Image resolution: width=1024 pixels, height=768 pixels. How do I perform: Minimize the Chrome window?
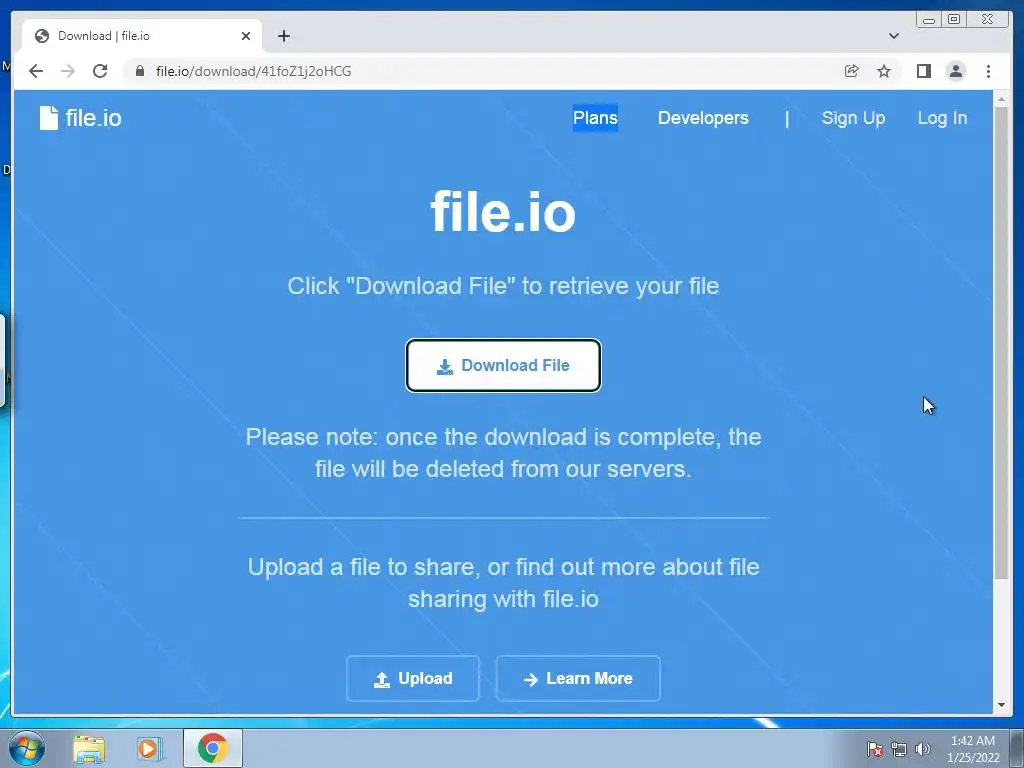[x=929, y=20]
